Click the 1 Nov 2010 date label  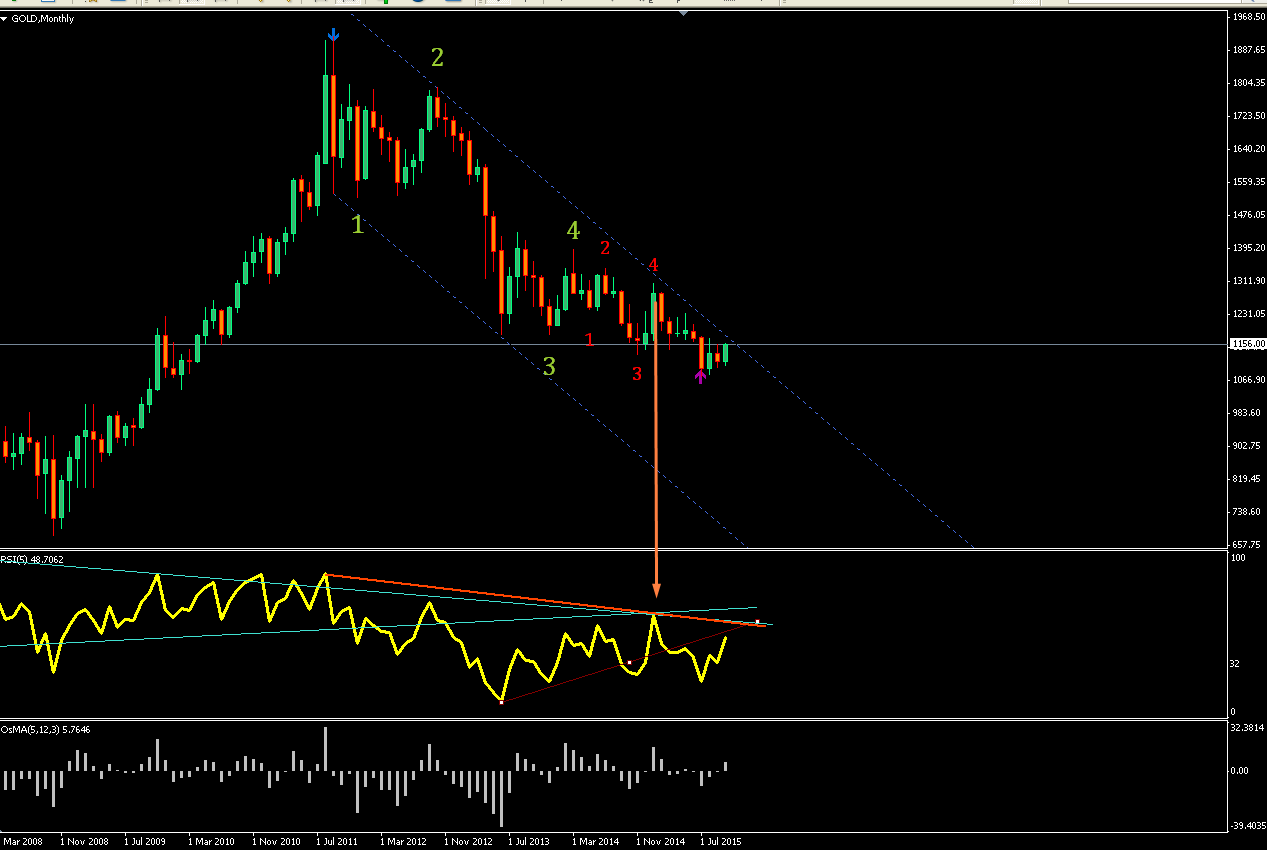tap(276, 842)
